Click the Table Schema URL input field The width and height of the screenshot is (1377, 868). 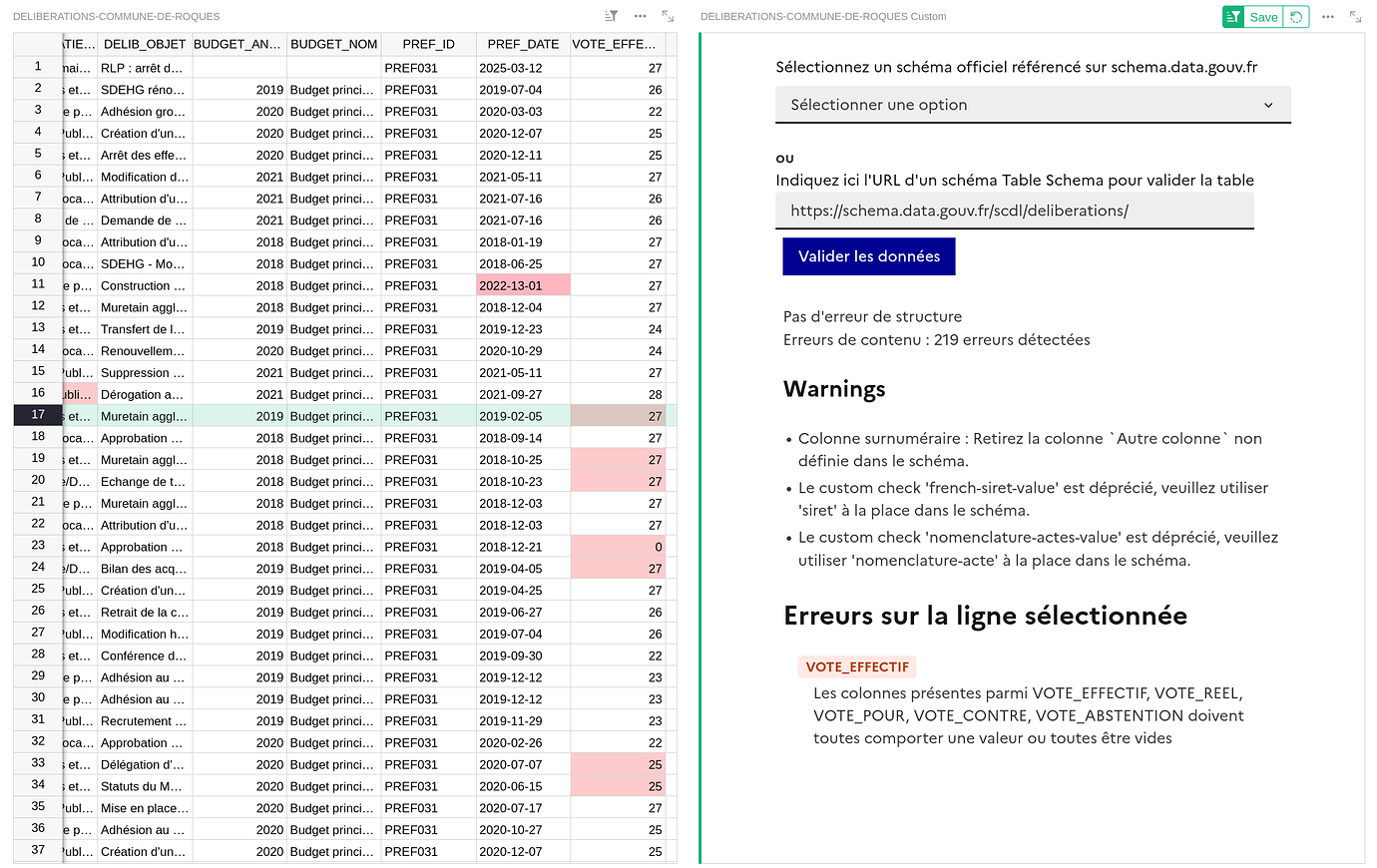point(1014,211)
